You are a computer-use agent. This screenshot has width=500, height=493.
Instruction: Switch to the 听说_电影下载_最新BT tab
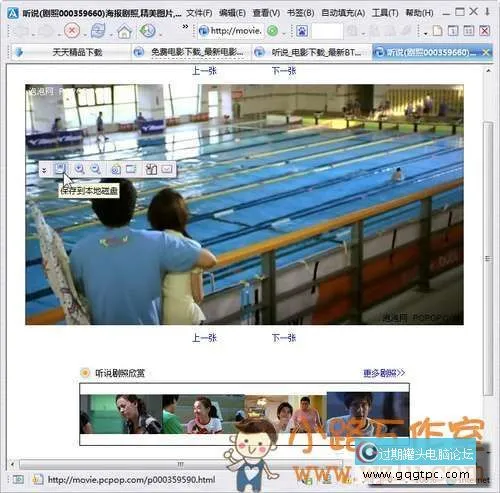click(x=312, y=52)
